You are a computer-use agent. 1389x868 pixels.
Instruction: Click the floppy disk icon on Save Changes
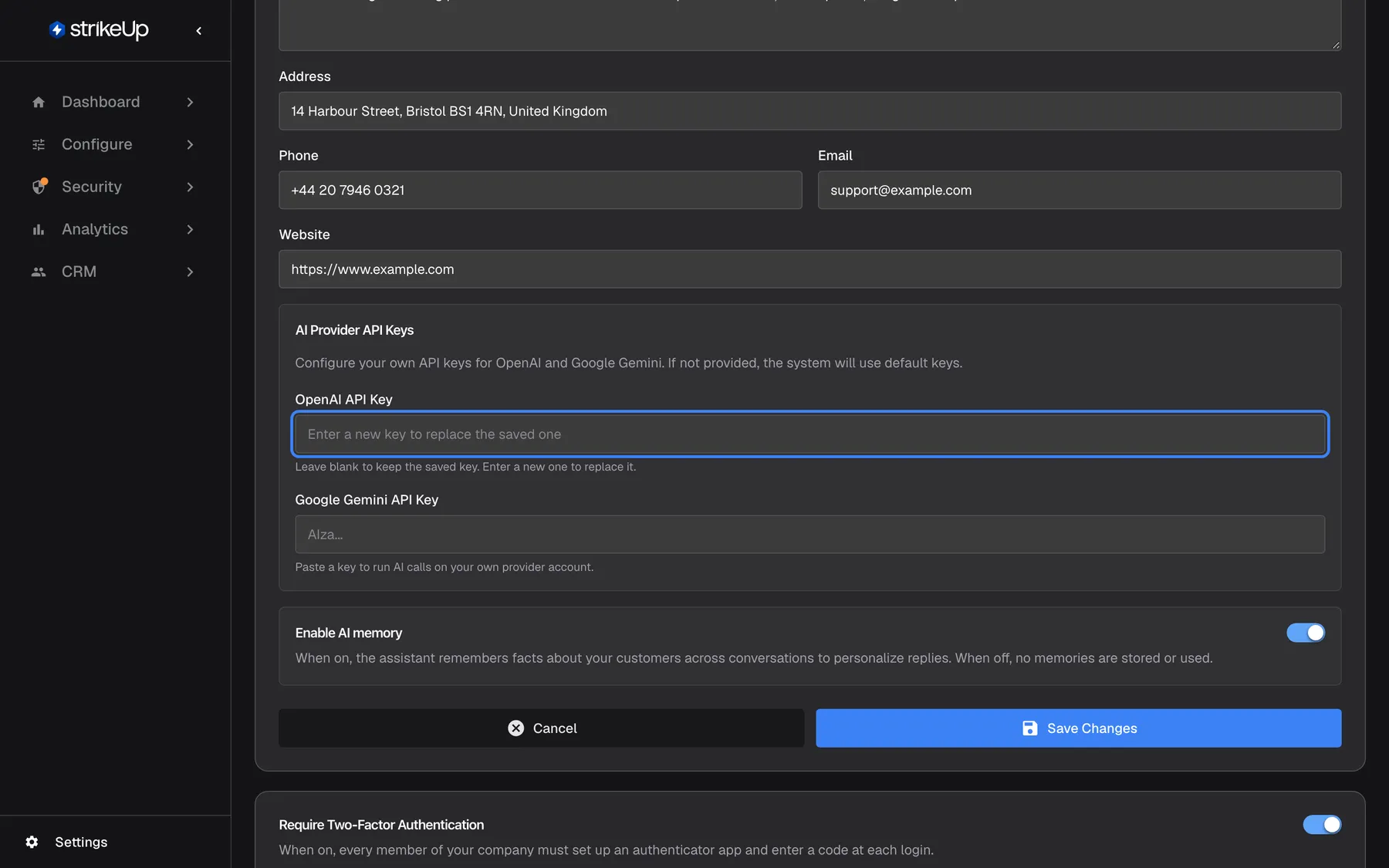coord(1029,728)
